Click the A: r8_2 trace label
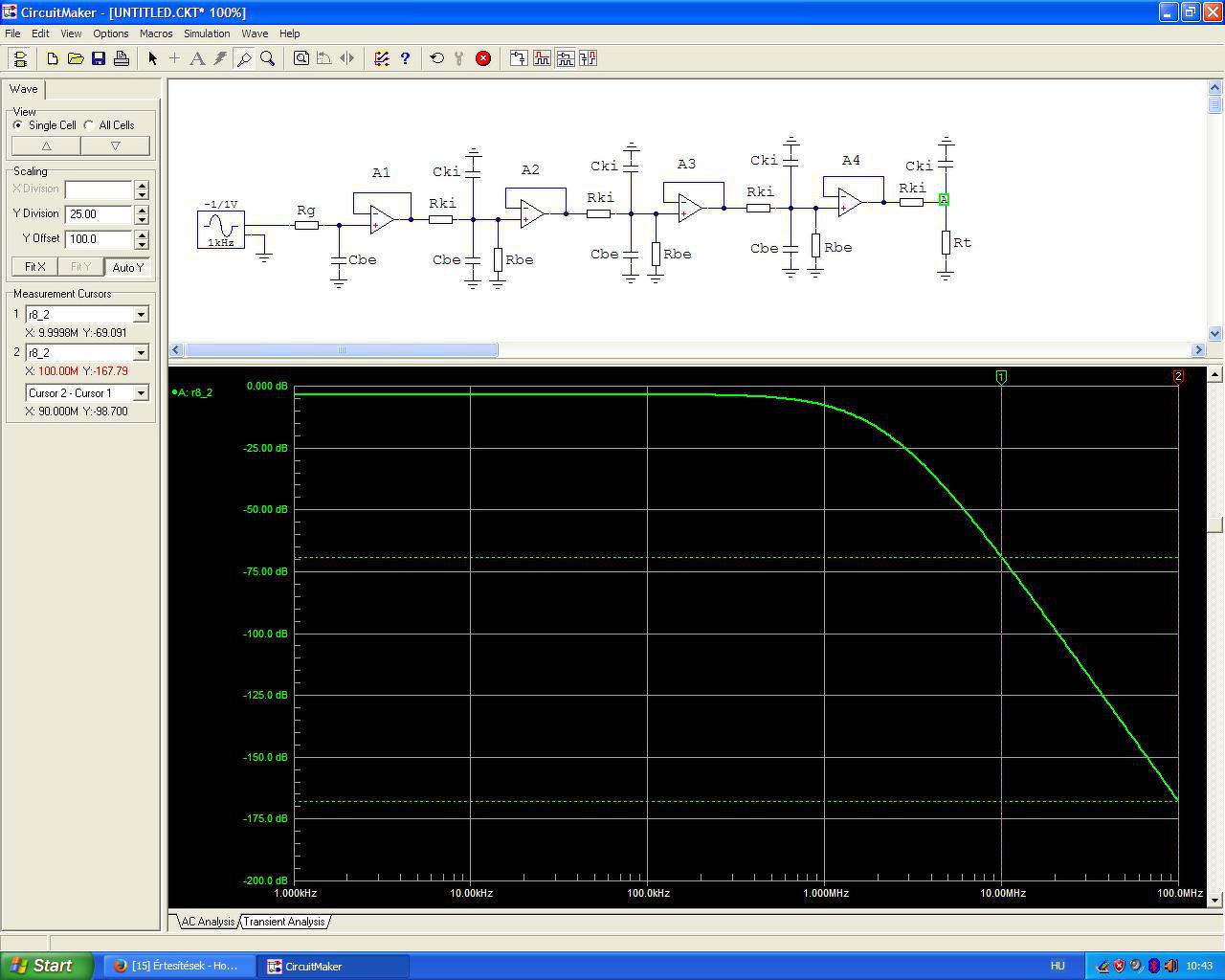Screen dimensions: 1225x980 192,392
